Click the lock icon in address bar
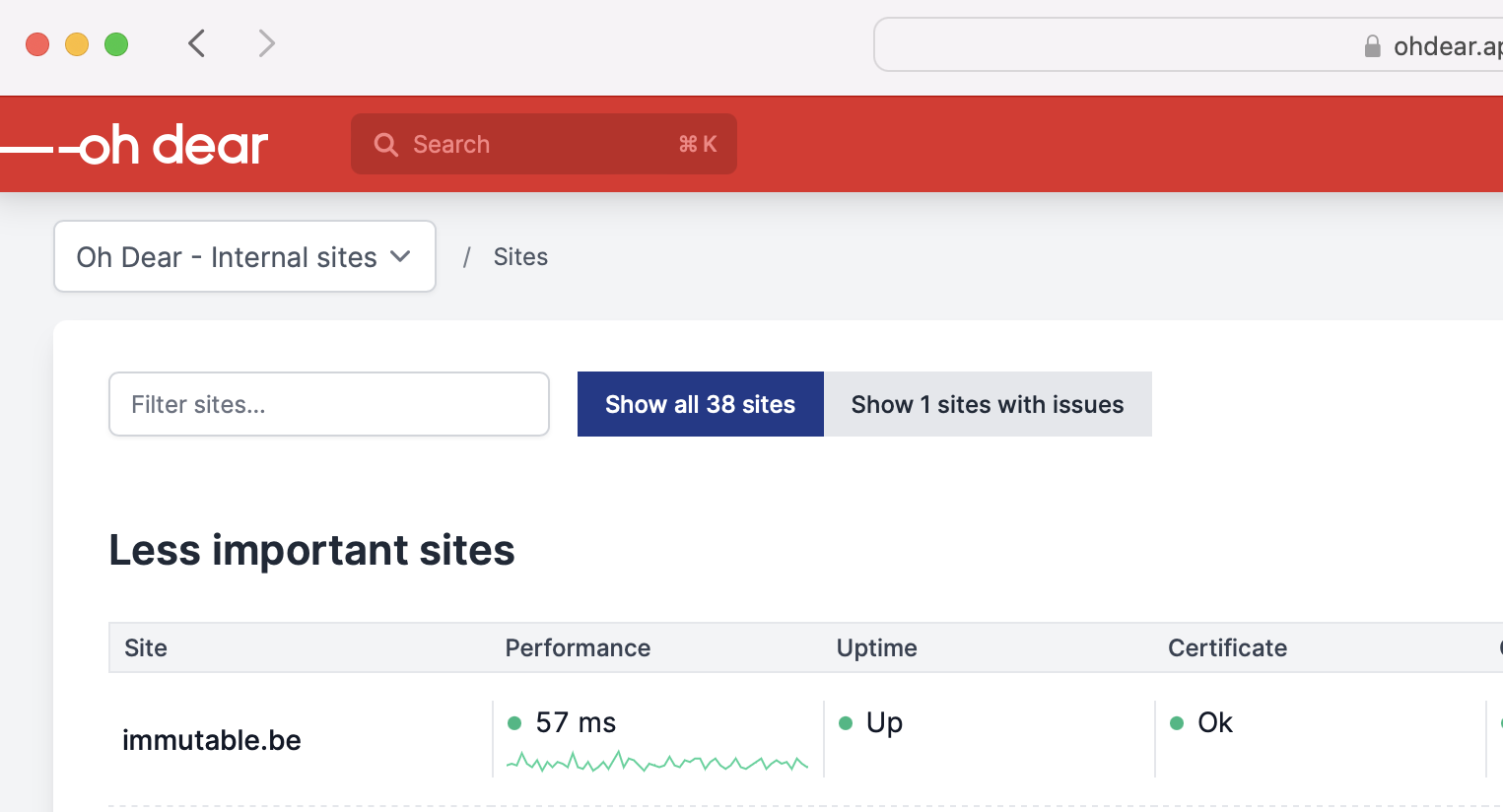 tap(1372, 46)
